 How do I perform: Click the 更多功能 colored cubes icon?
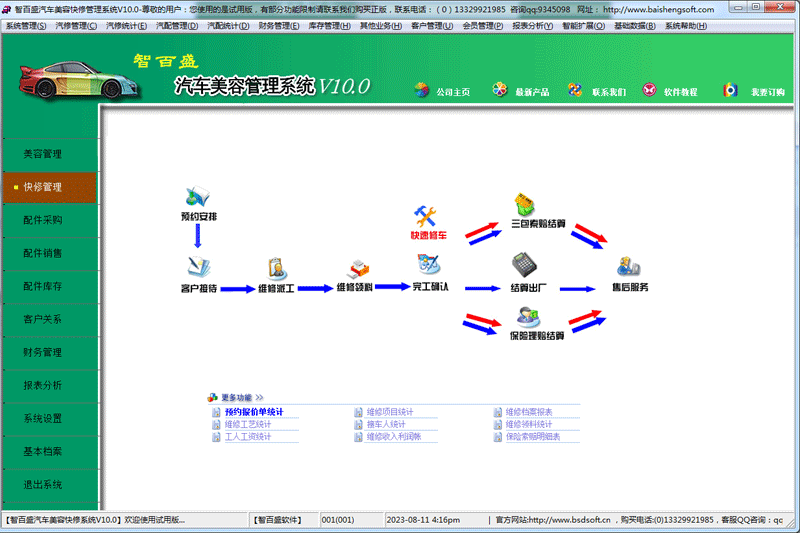tap(212, 397)
